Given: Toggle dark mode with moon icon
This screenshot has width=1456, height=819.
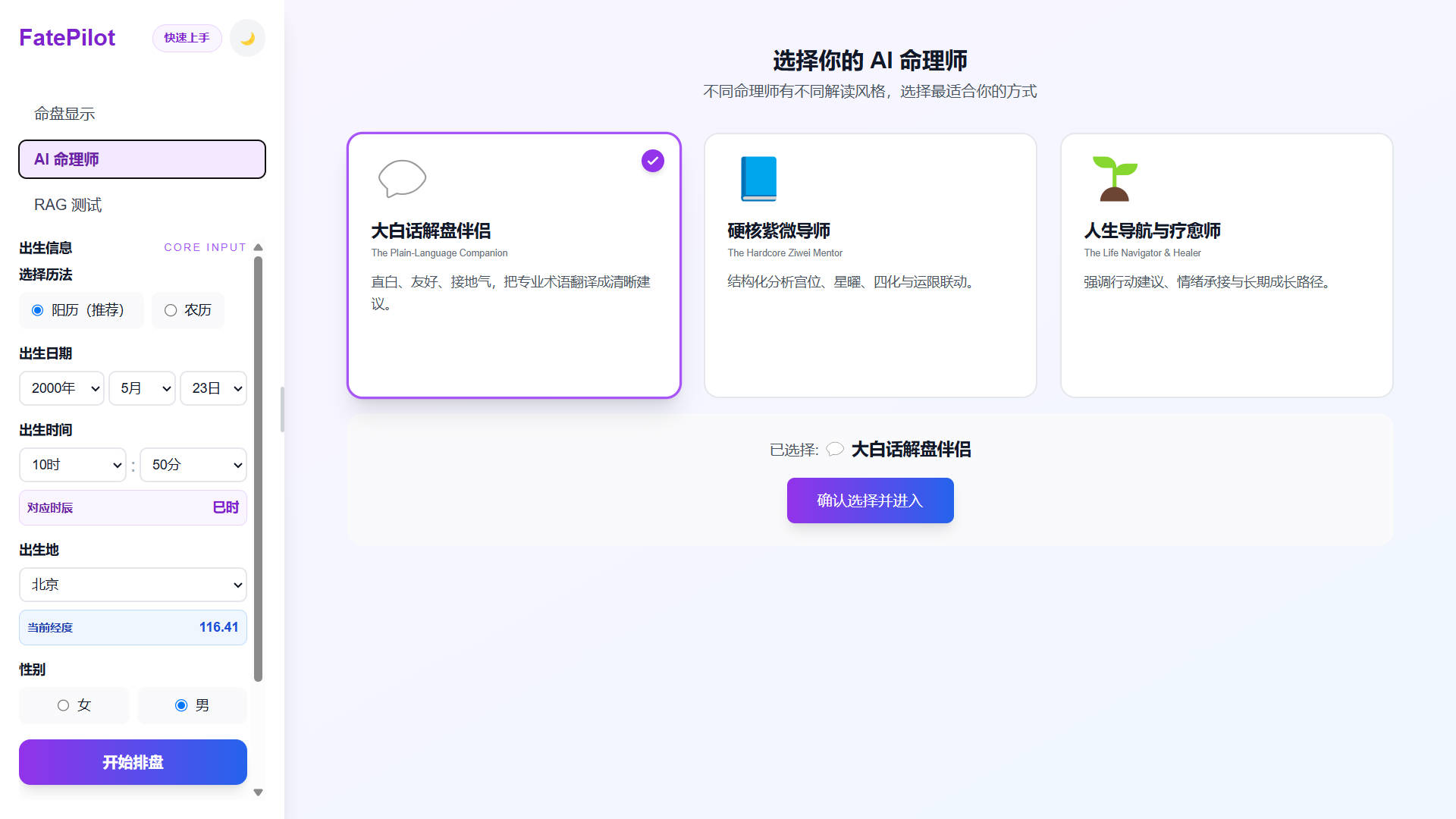Looking at the screenshot, I should [247, 39].
